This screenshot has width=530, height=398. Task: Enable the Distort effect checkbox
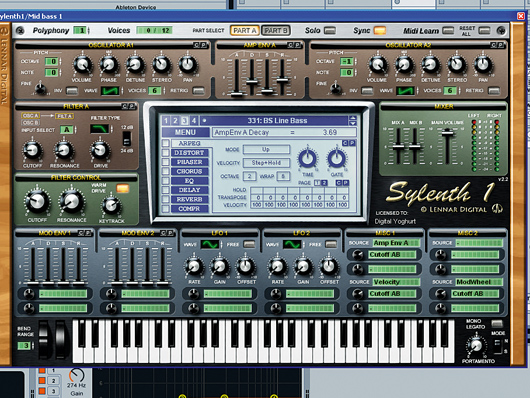(x=166, y=153)
